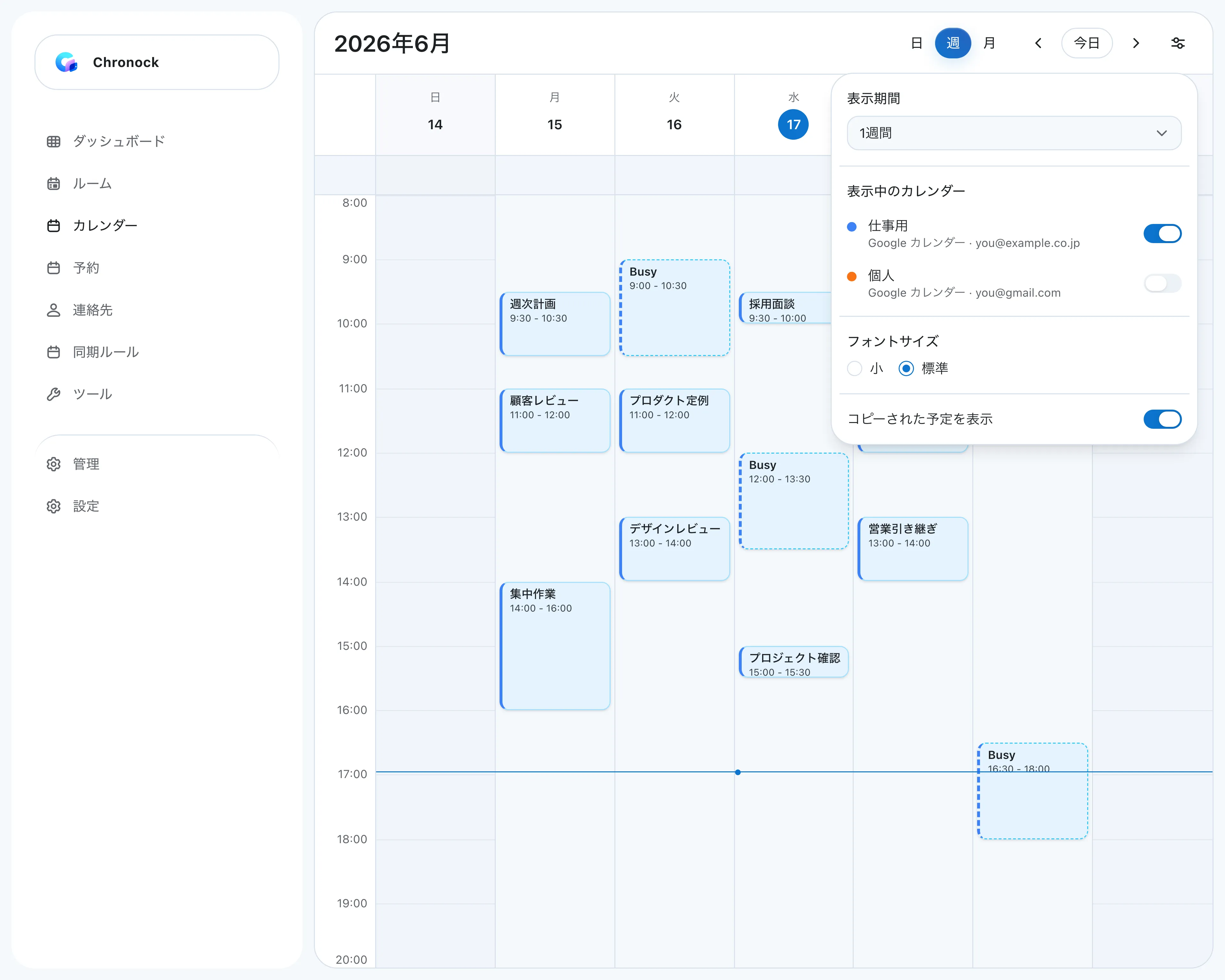This screenshot has width=1225, height=980.
Task: Click the 予約 sidebar icon
Action: pyautogui.click(x=53, y=268)
